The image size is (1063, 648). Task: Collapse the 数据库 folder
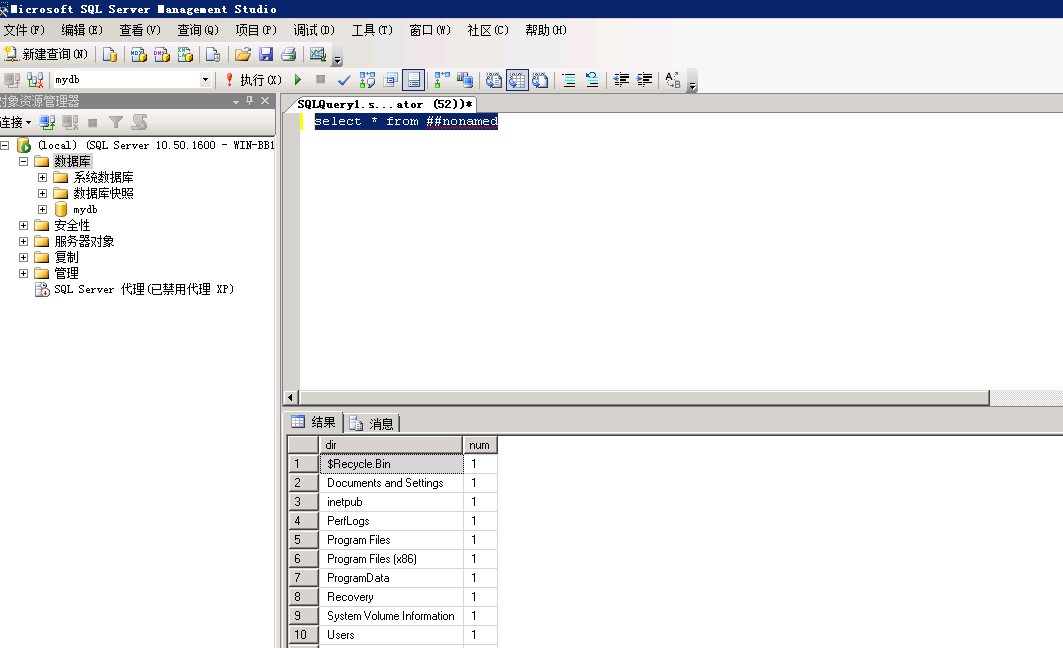point(24,161)
